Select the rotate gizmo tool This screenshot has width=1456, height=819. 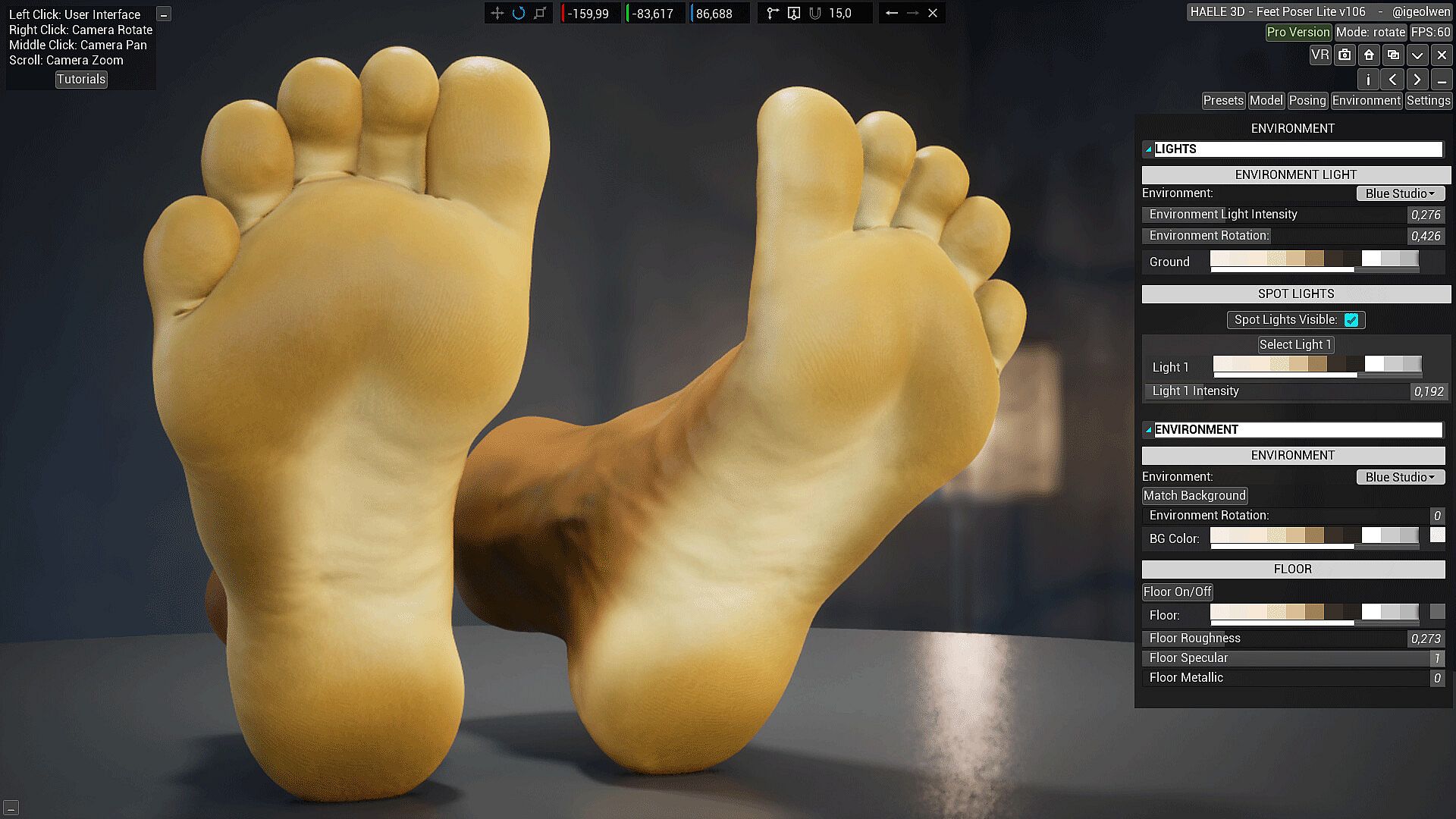(519, 13)
